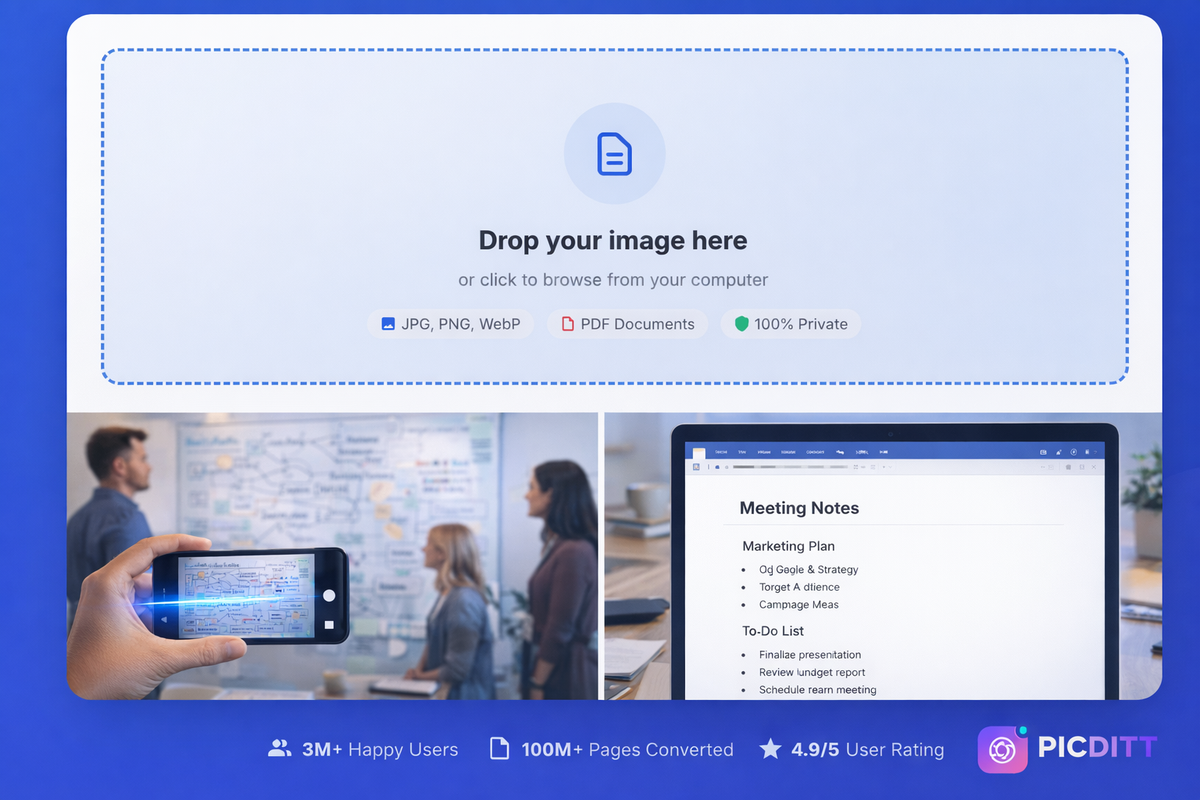Open the laptop Meeting Notes preview image
Viewport: 1200px width, 800px height.
point(883,556)
